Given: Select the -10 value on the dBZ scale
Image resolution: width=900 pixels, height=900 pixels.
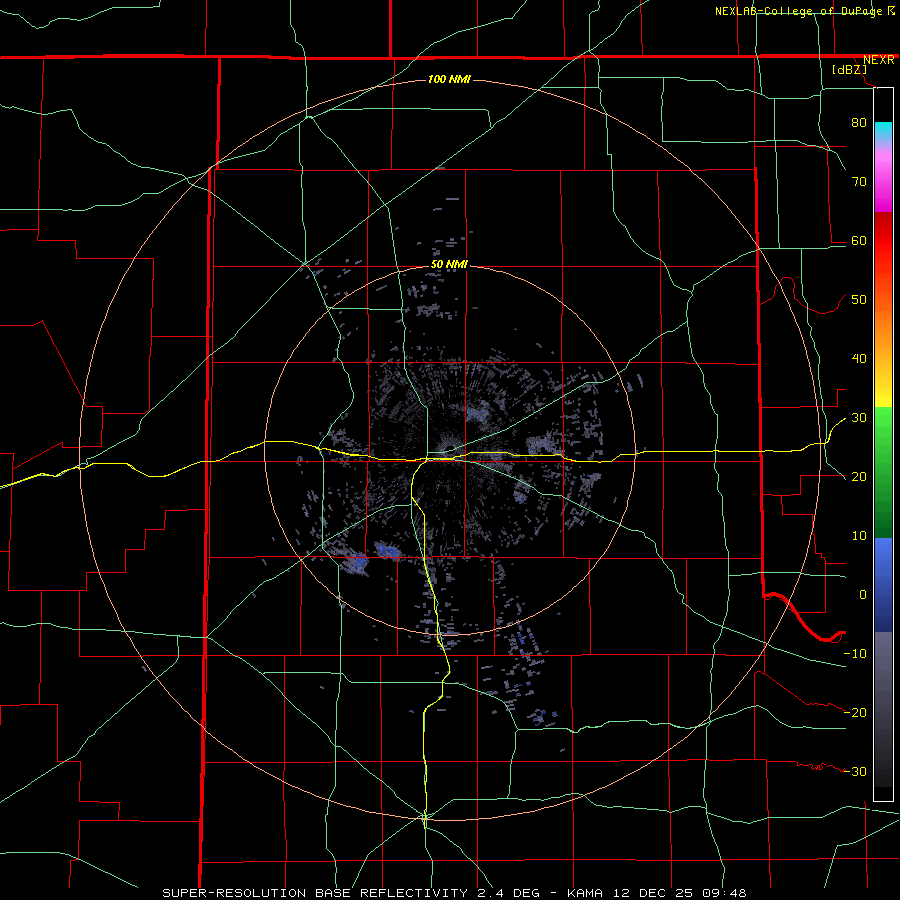Looking at the screenshot, I should pos(855,654).
